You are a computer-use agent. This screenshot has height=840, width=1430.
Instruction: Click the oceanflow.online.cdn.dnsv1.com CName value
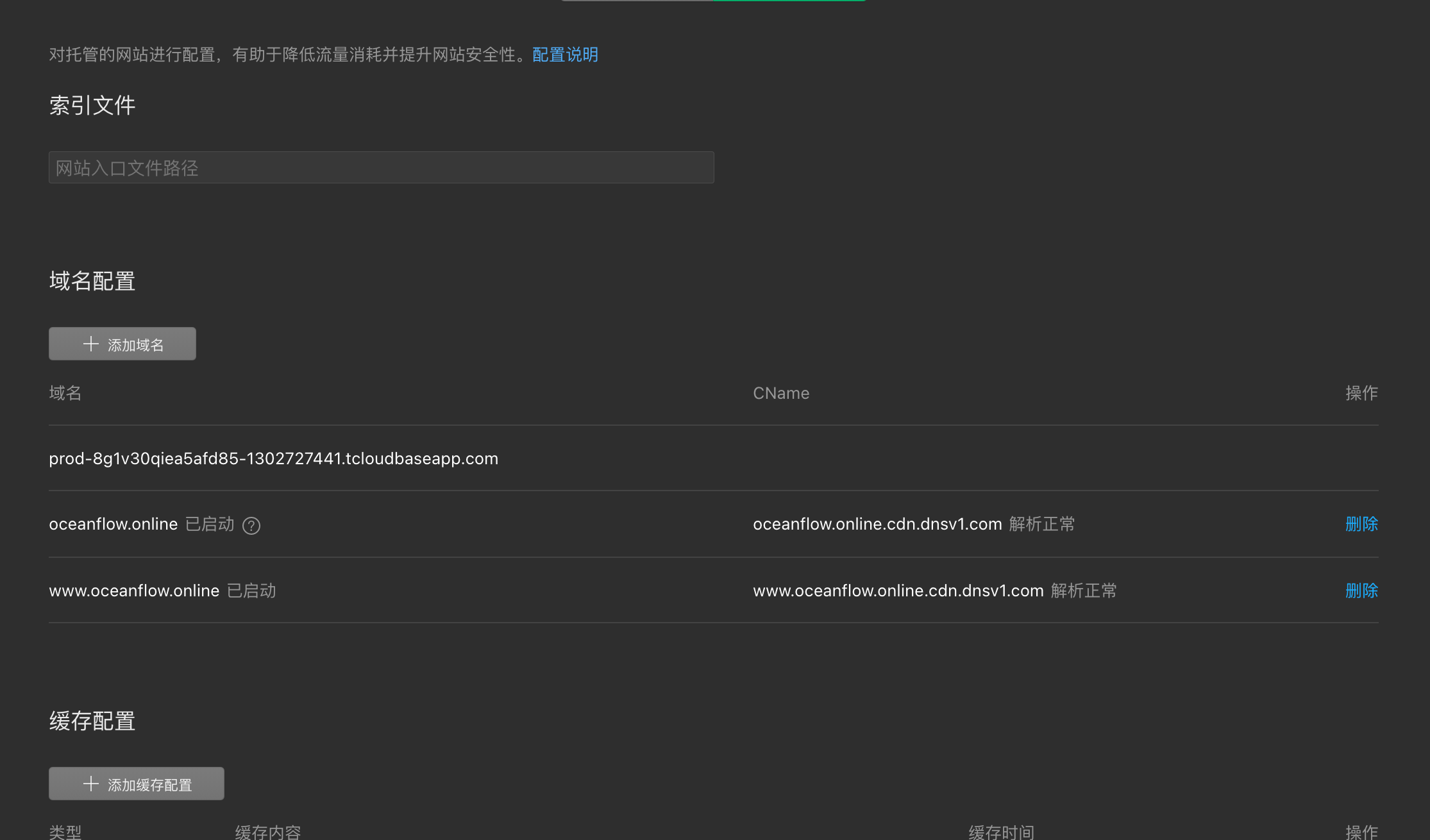[x=877, y=525]
